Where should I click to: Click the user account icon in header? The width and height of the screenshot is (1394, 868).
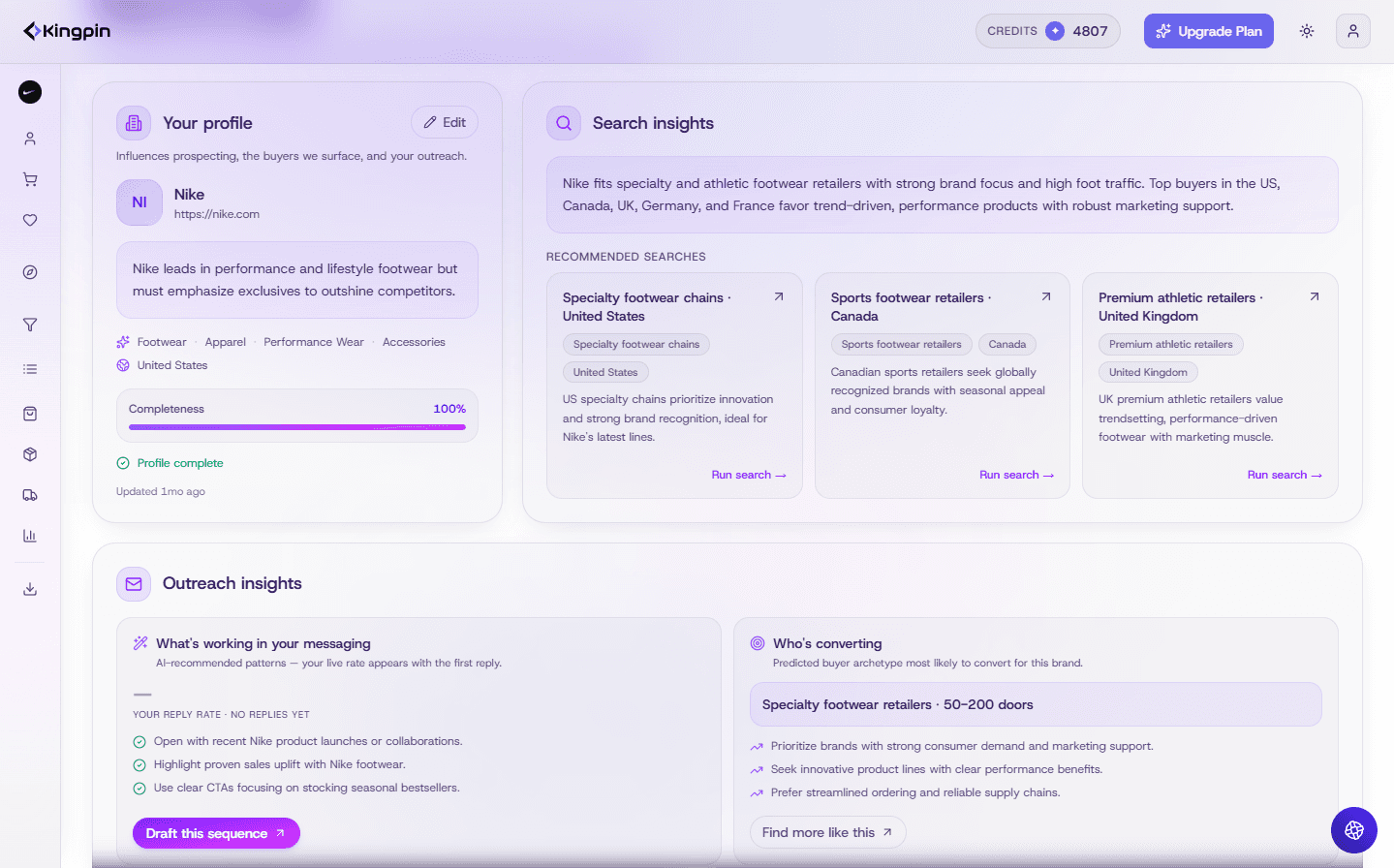click(x=1353, y=31)
